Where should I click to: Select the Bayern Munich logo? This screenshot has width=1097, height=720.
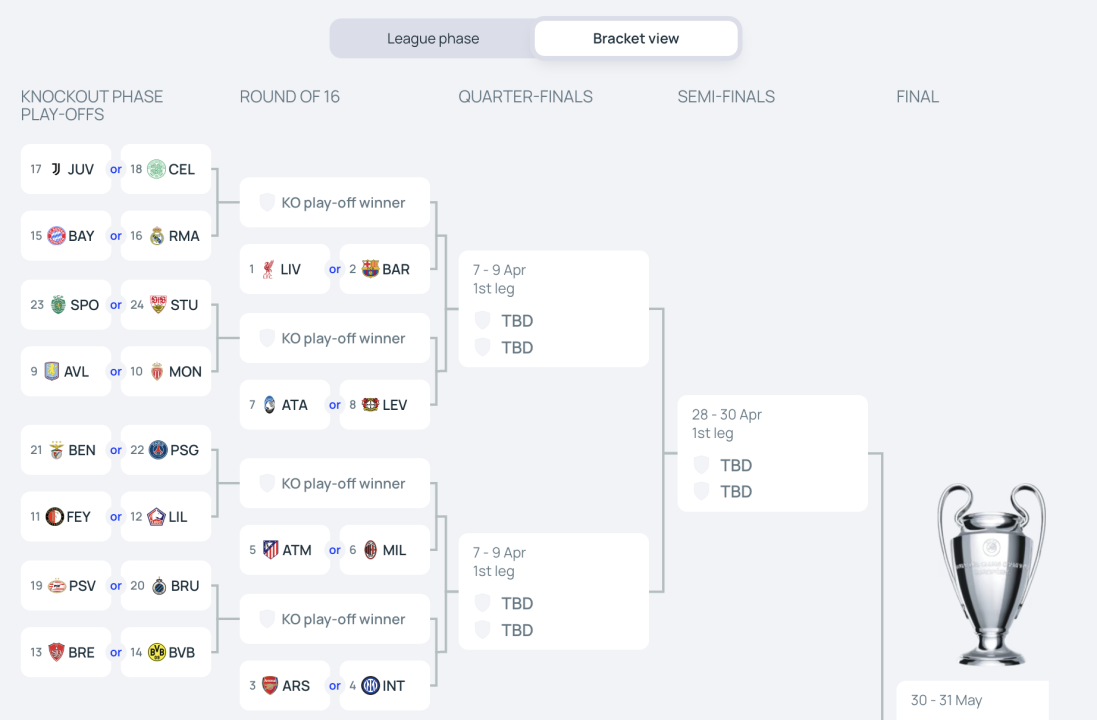tap(57, 236)
